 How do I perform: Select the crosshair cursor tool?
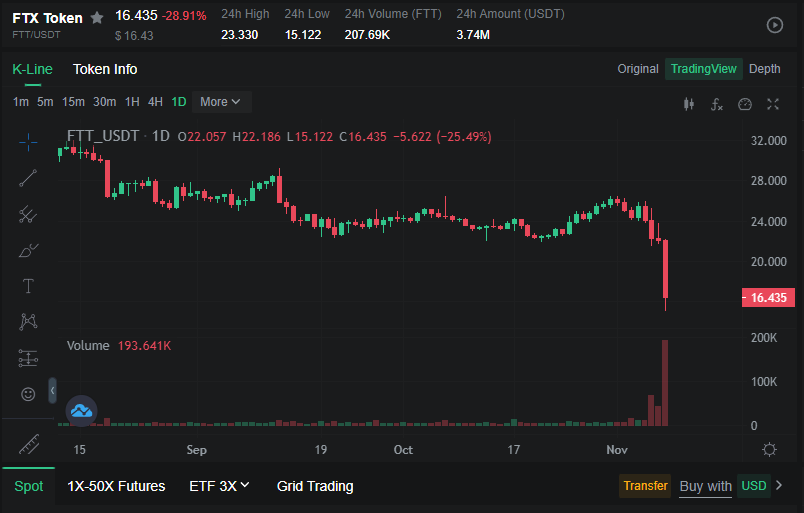click(x=28, y=142)
